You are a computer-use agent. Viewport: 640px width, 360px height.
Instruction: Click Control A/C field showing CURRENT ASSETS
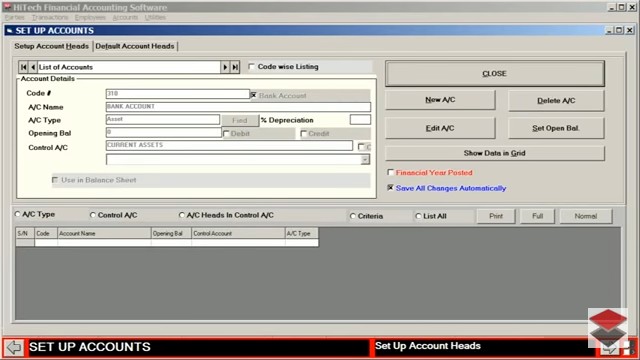pos(229,145)
